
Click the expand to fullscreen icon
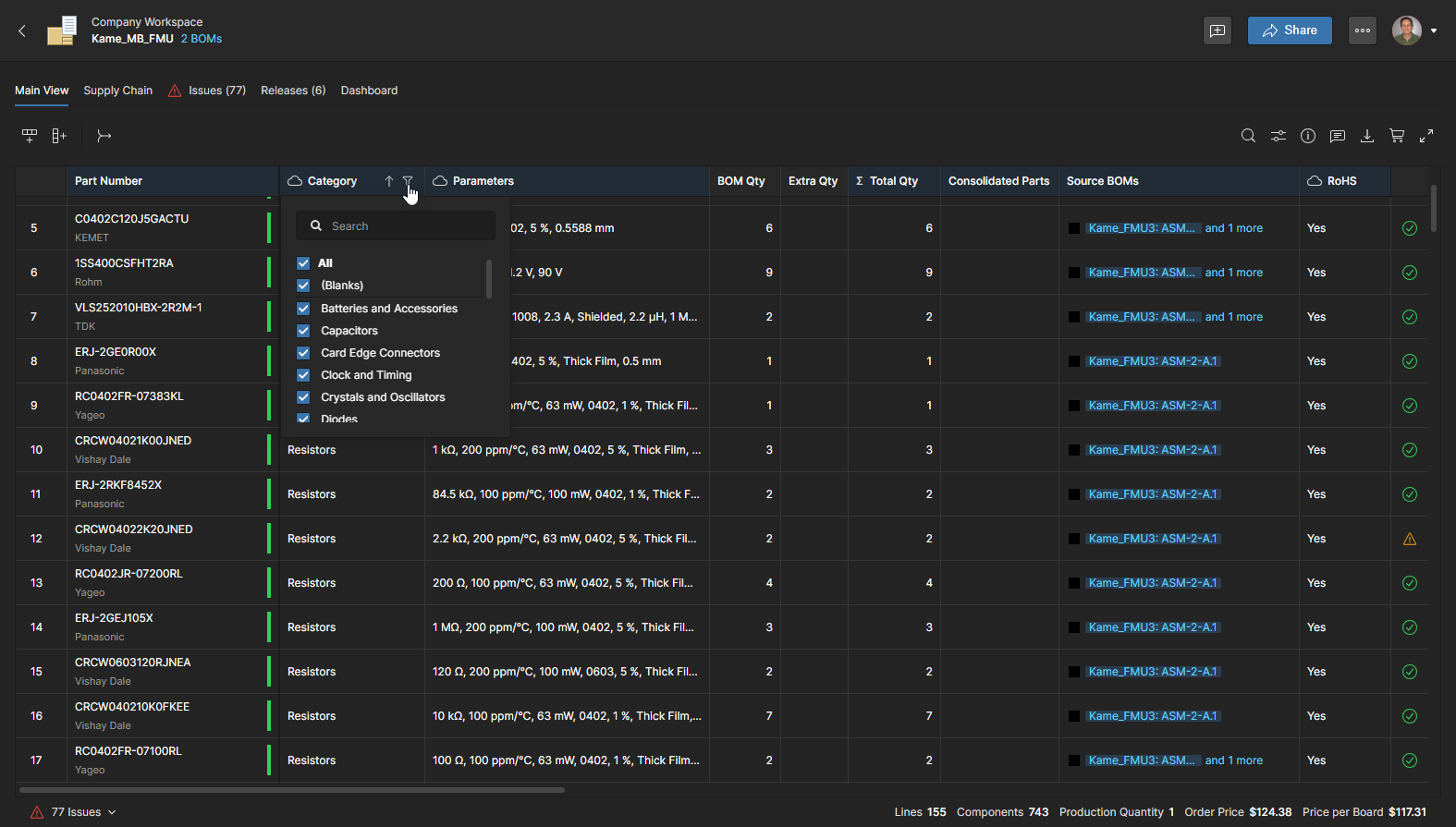[x=1426, y=136]
